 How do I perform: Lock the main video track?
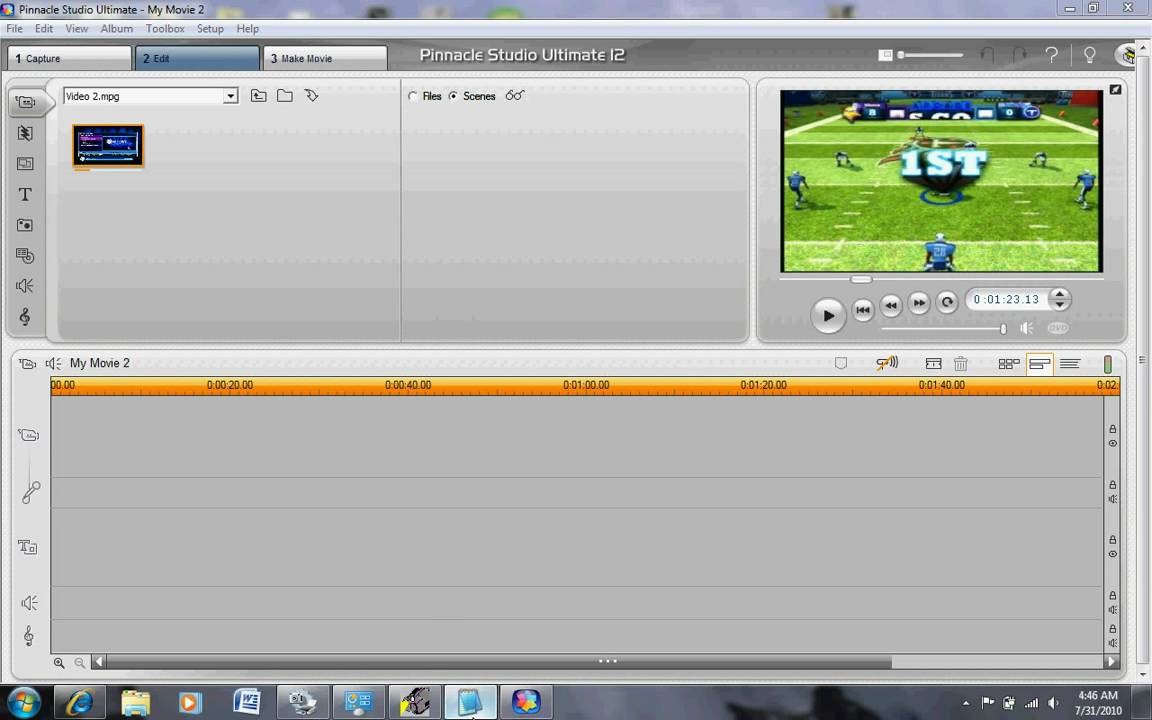click(1112, 429)
